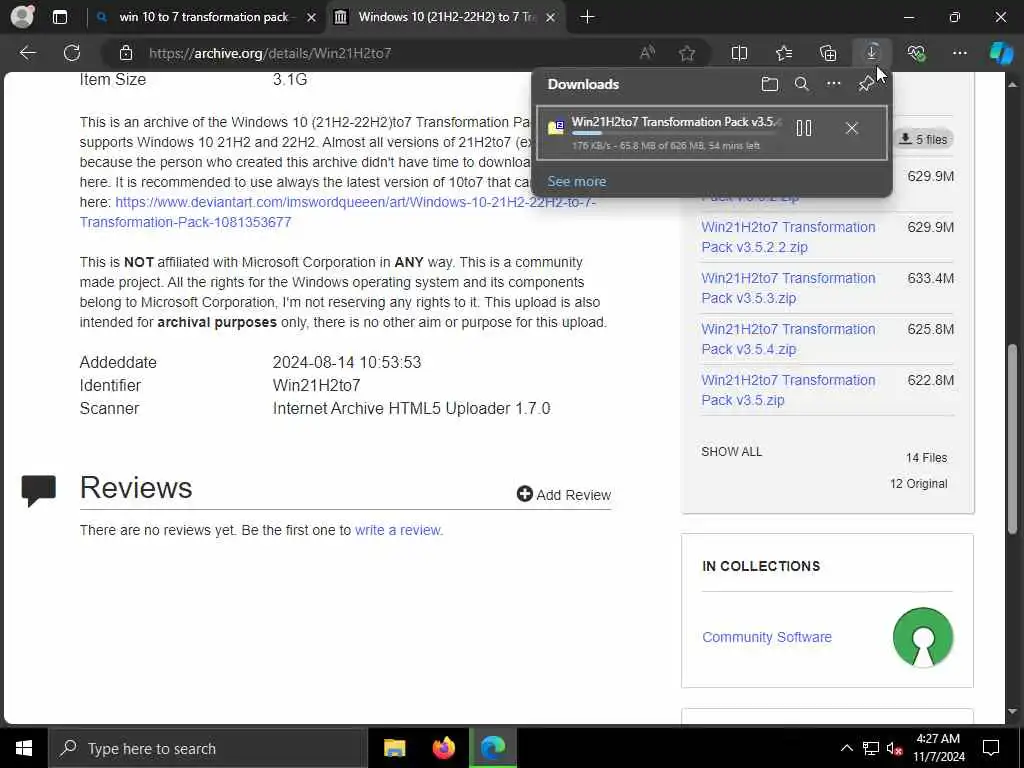Activate Read aloud icon in address bar
Viewport: 1024px width, 768px height.
(647, 53)
